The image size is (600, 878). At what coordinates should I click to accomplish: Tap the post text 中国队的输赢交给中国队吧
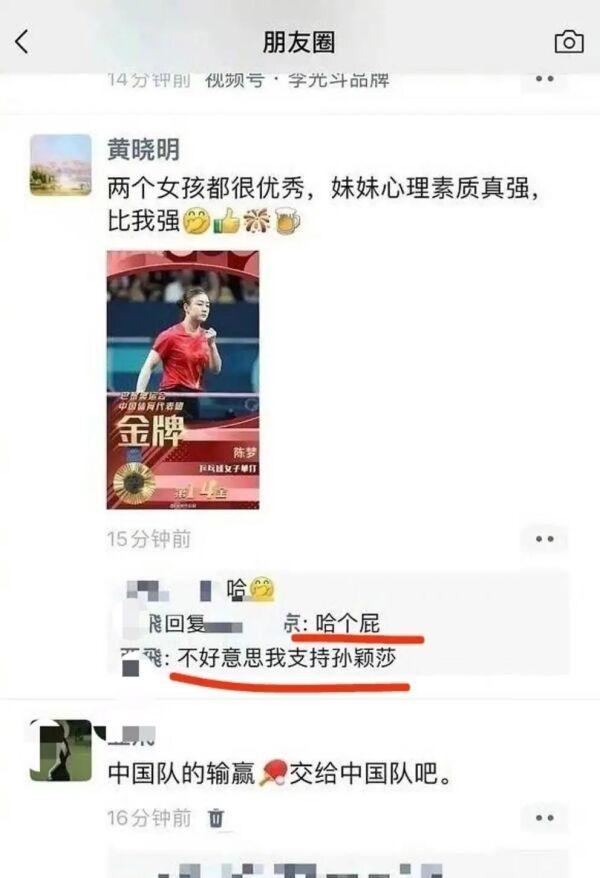[280, 773]
